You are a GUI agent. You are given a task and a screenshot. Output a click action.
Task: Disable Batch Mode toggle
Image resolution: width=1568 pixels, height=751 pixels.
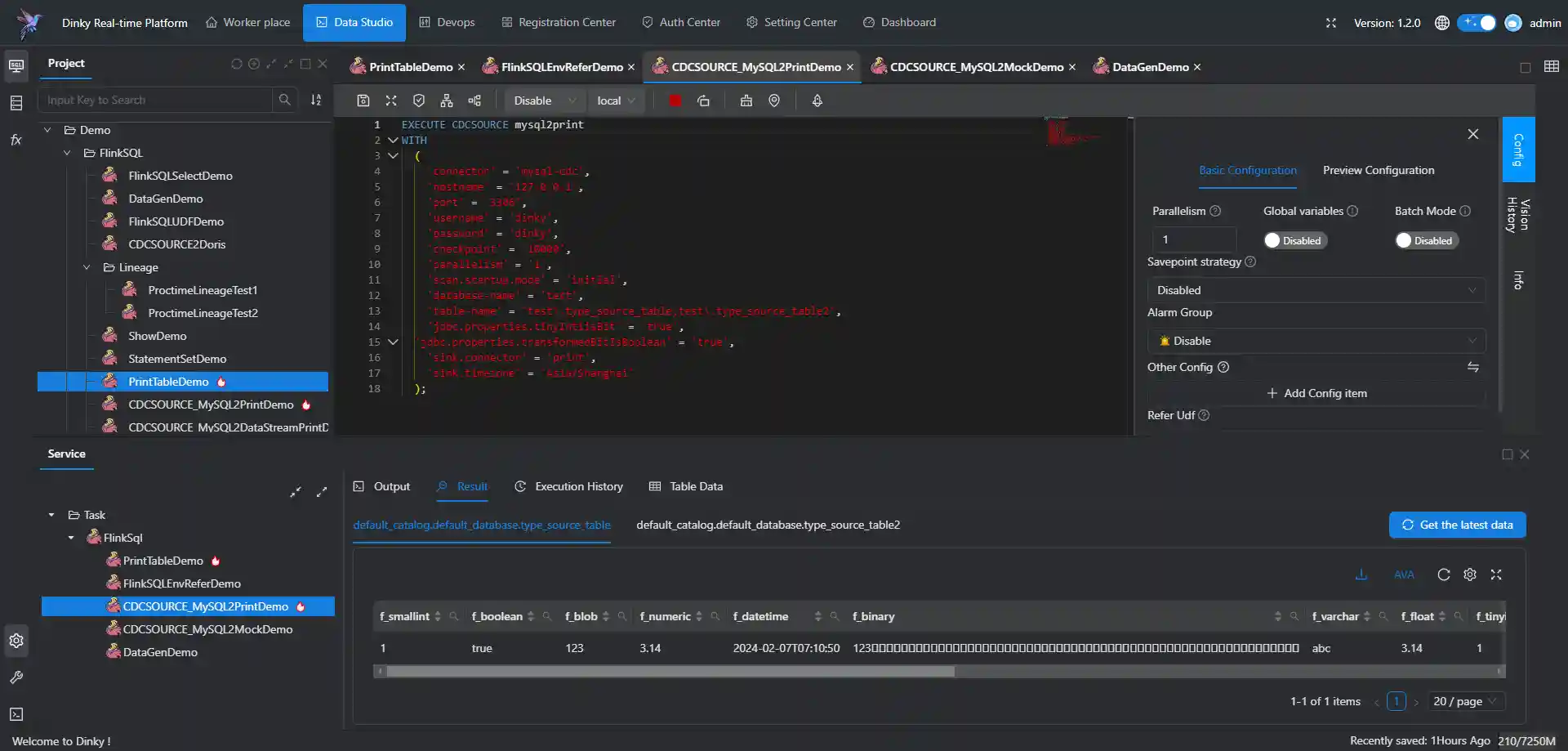tap(1426, 239)
